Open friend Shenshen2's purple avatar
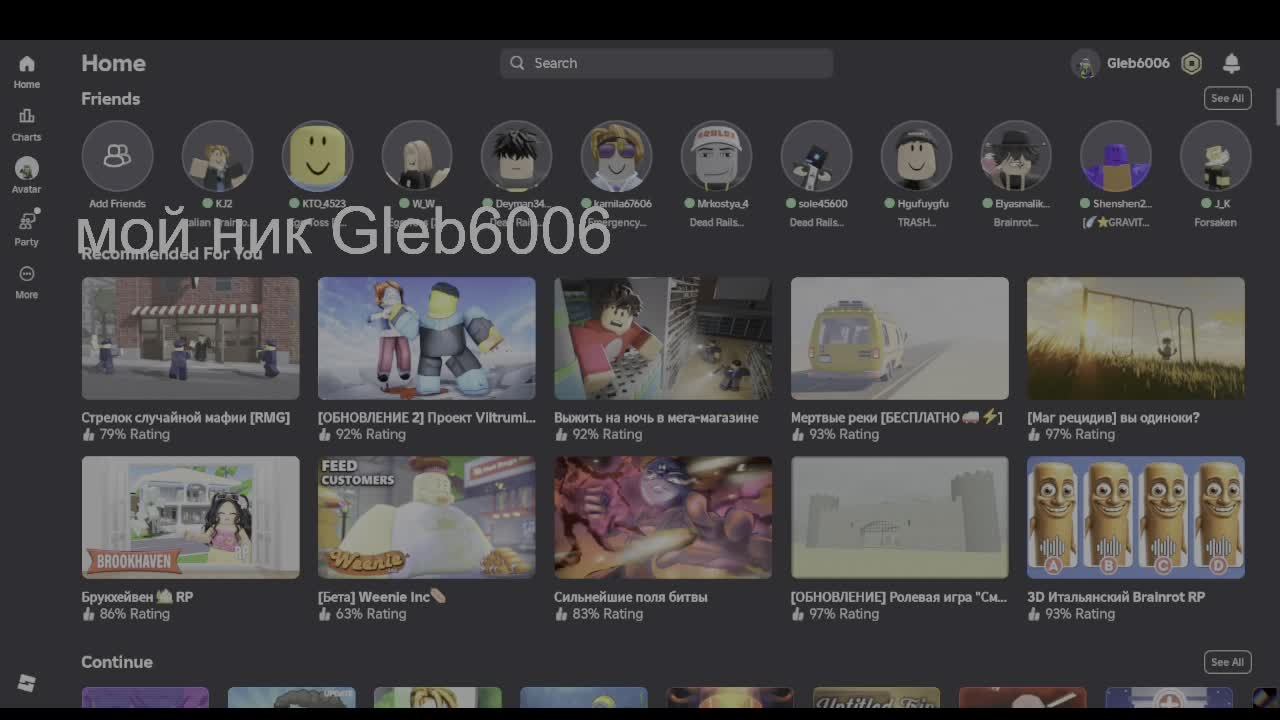The height and width of the screenshot is (720, 1280). pos(1116,156)
